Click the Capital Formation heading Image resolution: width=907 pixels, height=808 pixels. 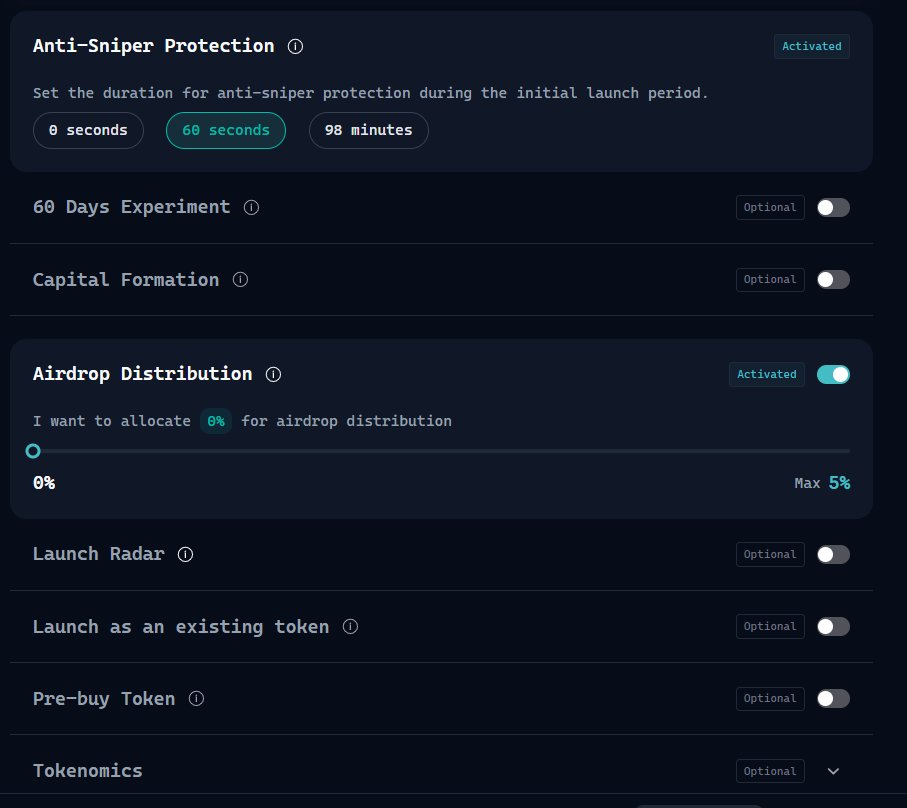click(126, 280)
